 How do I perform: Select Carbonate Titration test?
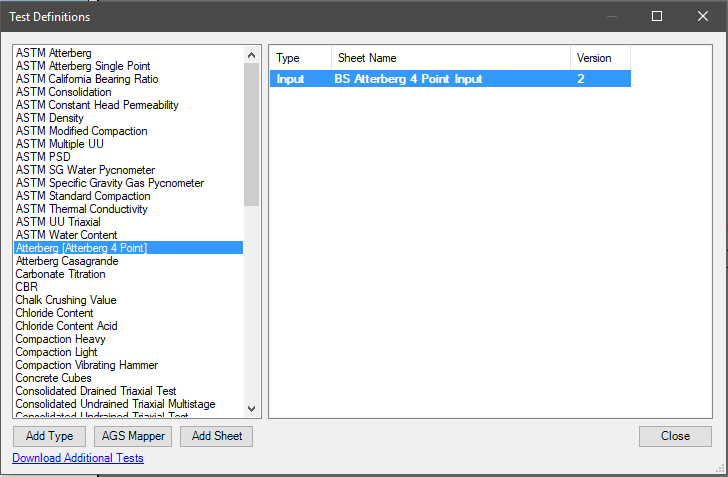coord(128,274)
